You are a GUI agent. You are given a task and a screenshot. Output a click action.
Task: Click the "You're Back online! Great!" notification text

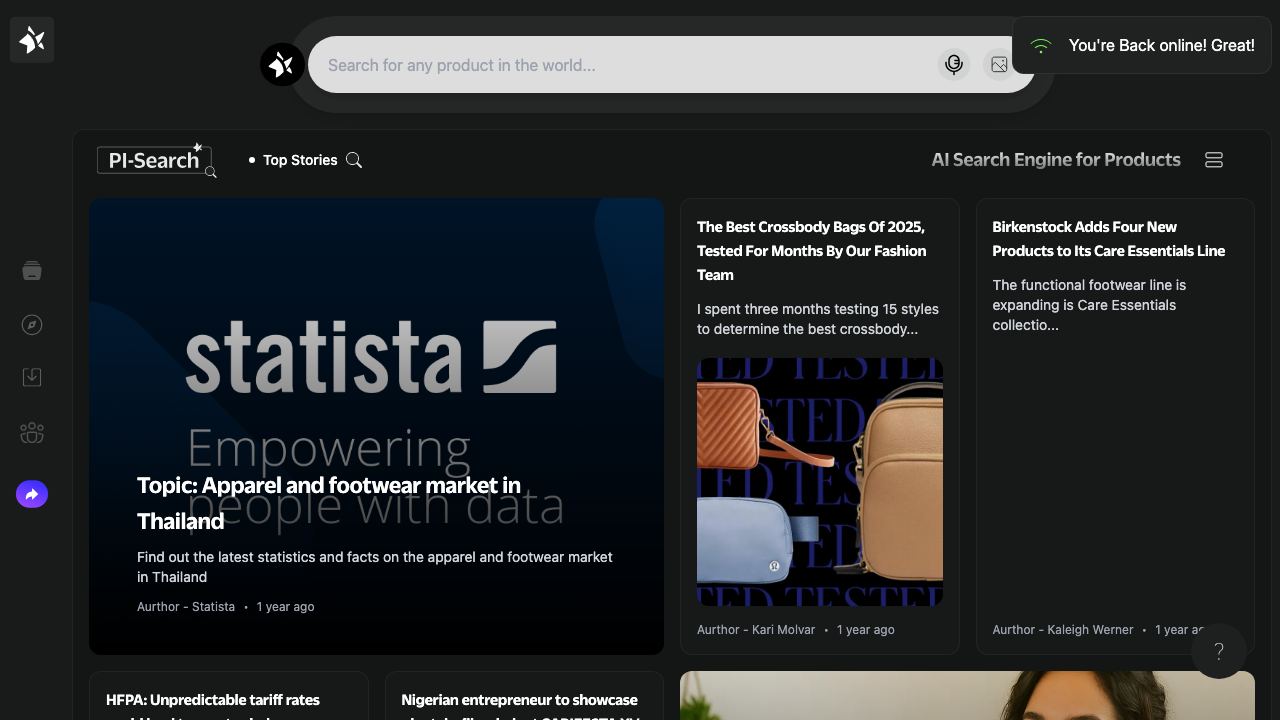click(x=1162, y=46)
